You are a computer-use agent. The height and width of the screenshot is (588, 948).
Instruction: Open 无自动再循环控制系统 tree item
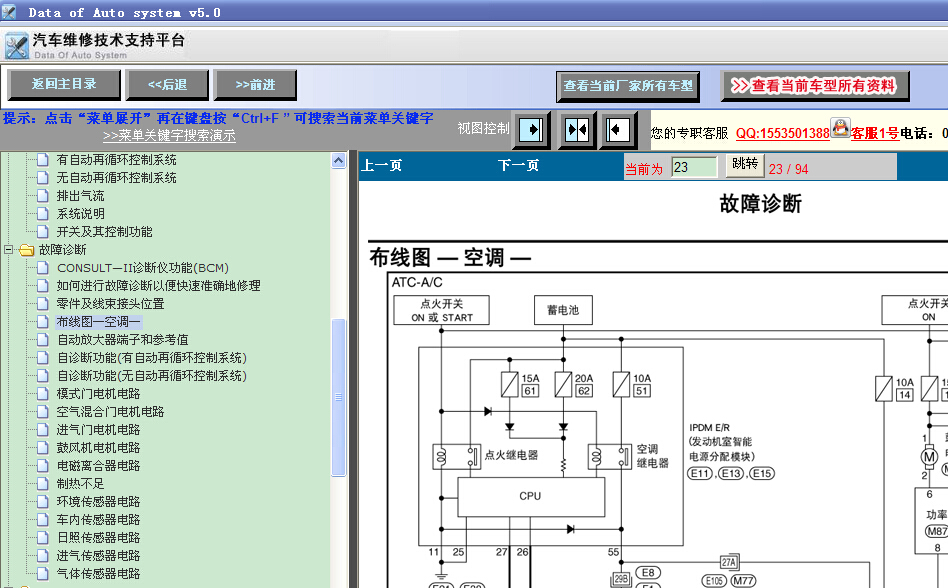(x=117, y=178)
